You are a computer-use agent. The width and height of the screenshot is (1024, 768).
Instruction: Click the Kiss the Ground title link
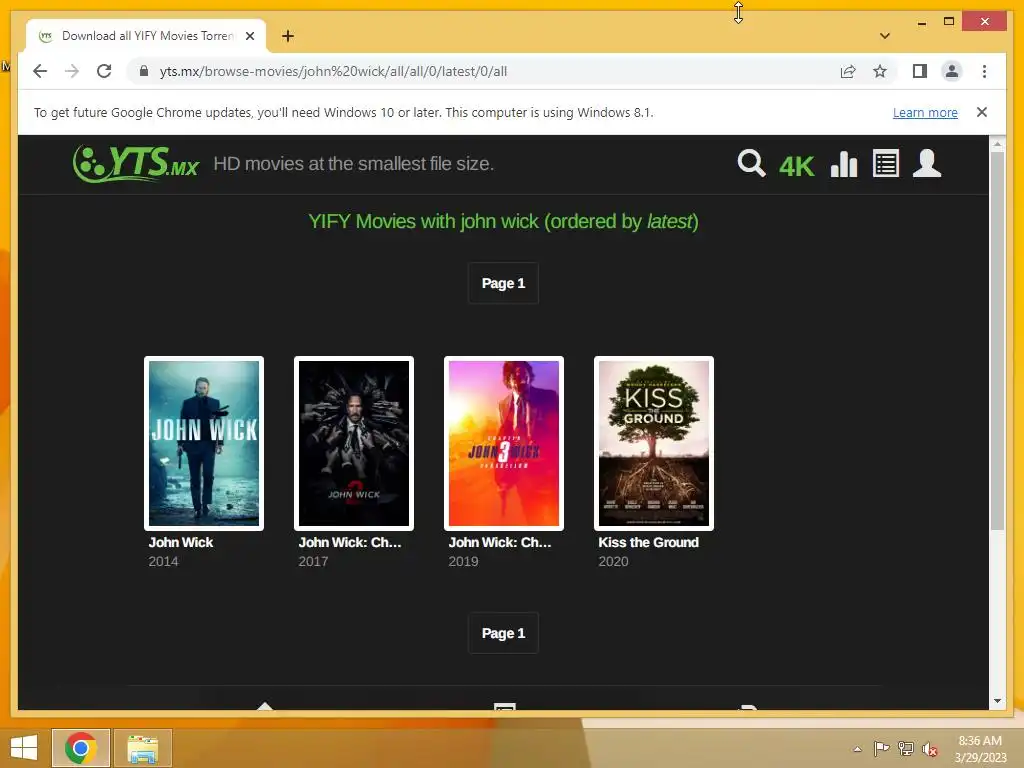pyautogui.click(x=648, y=542)
